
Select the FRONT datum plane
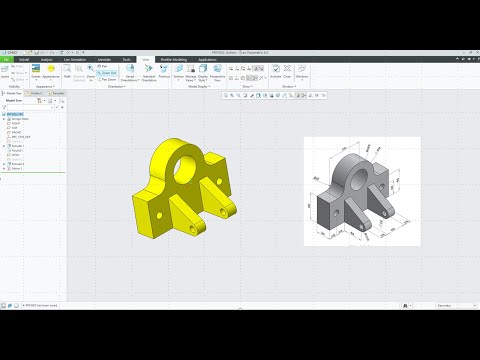click(14, 132)
